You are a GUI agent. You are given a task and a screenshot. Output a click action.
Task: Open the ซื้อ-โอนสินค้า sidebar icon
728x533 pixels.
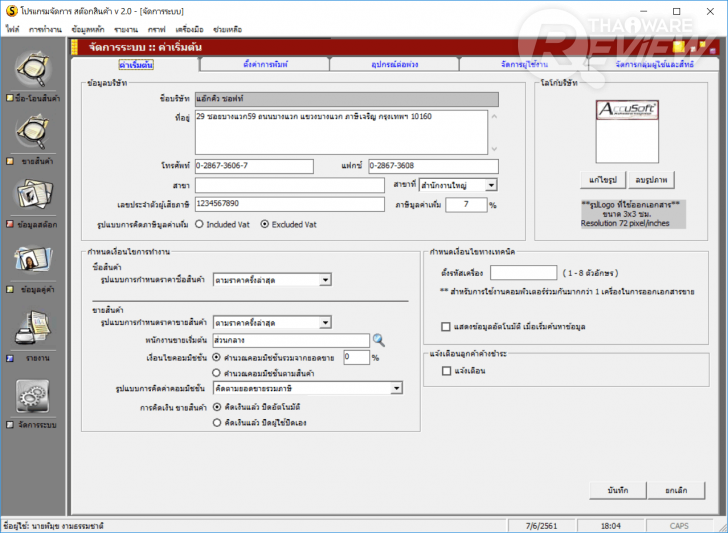[x=34, y=70]
